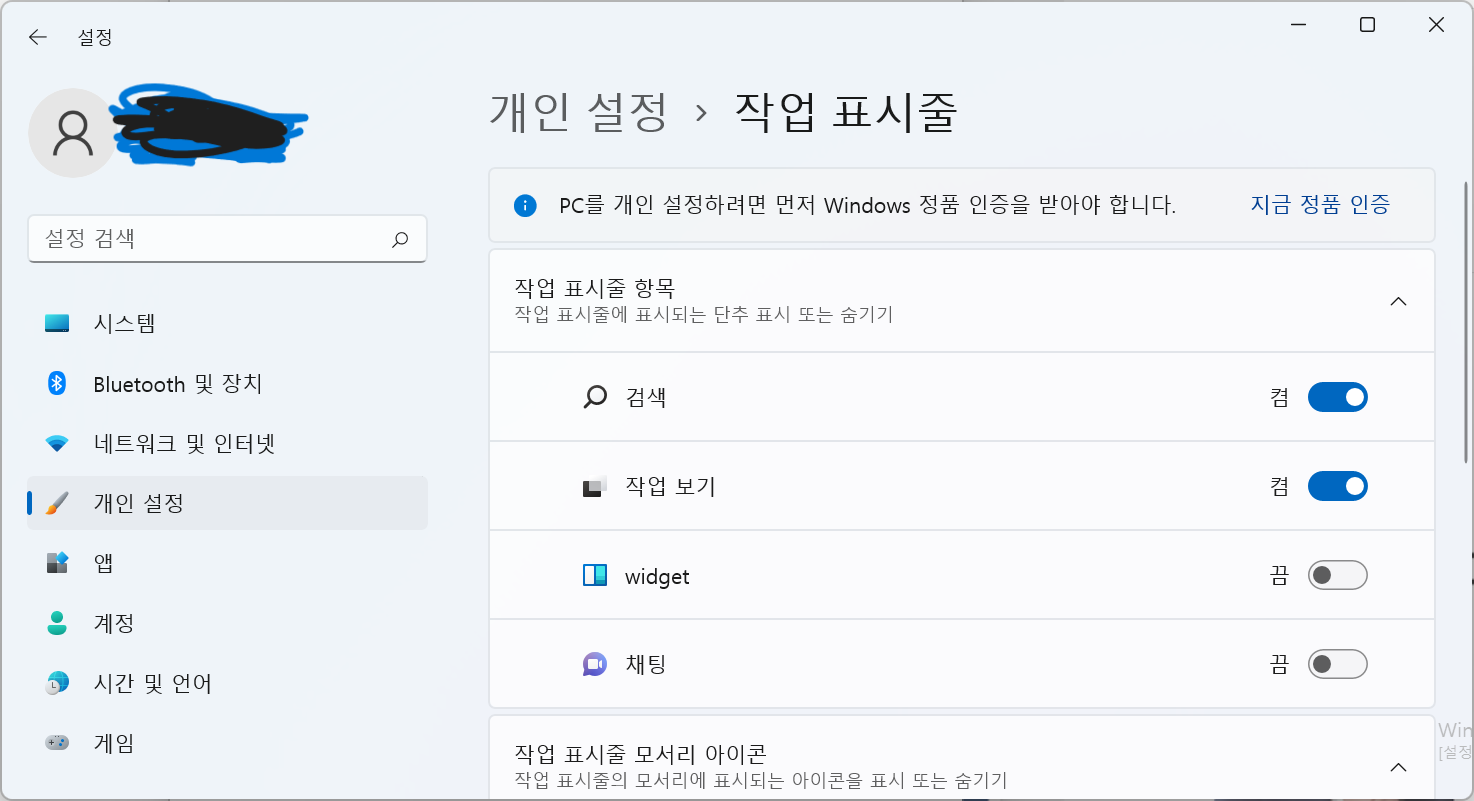This screenshot has height=801, width=1474.
Task: Click the 작업 보기 task view icon
Action: (x=595, y=487)
